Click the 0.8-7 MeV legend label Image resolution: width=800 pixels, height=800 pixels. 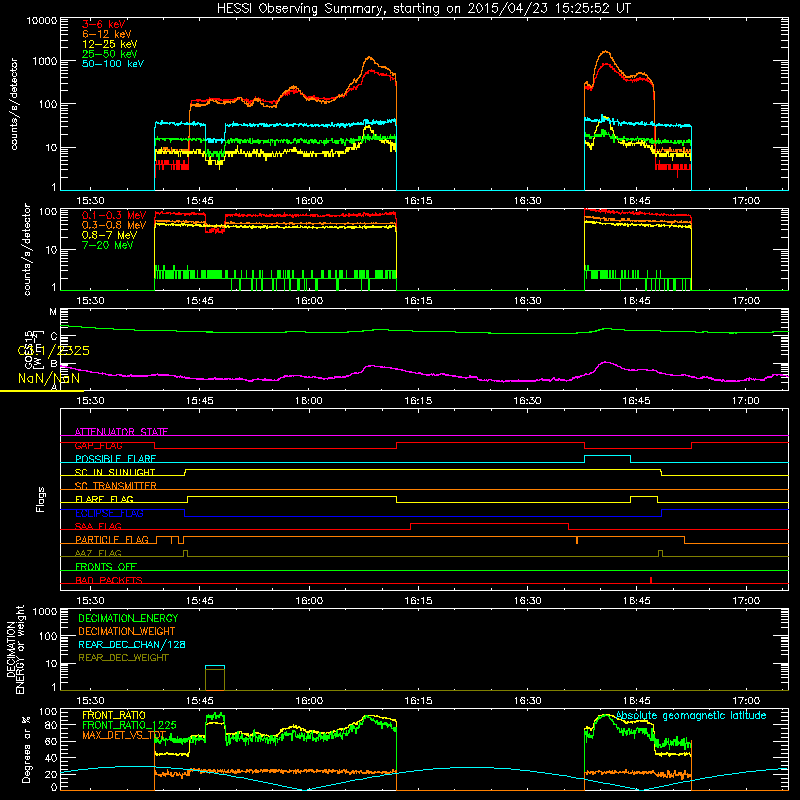click(x=109, y=235)
